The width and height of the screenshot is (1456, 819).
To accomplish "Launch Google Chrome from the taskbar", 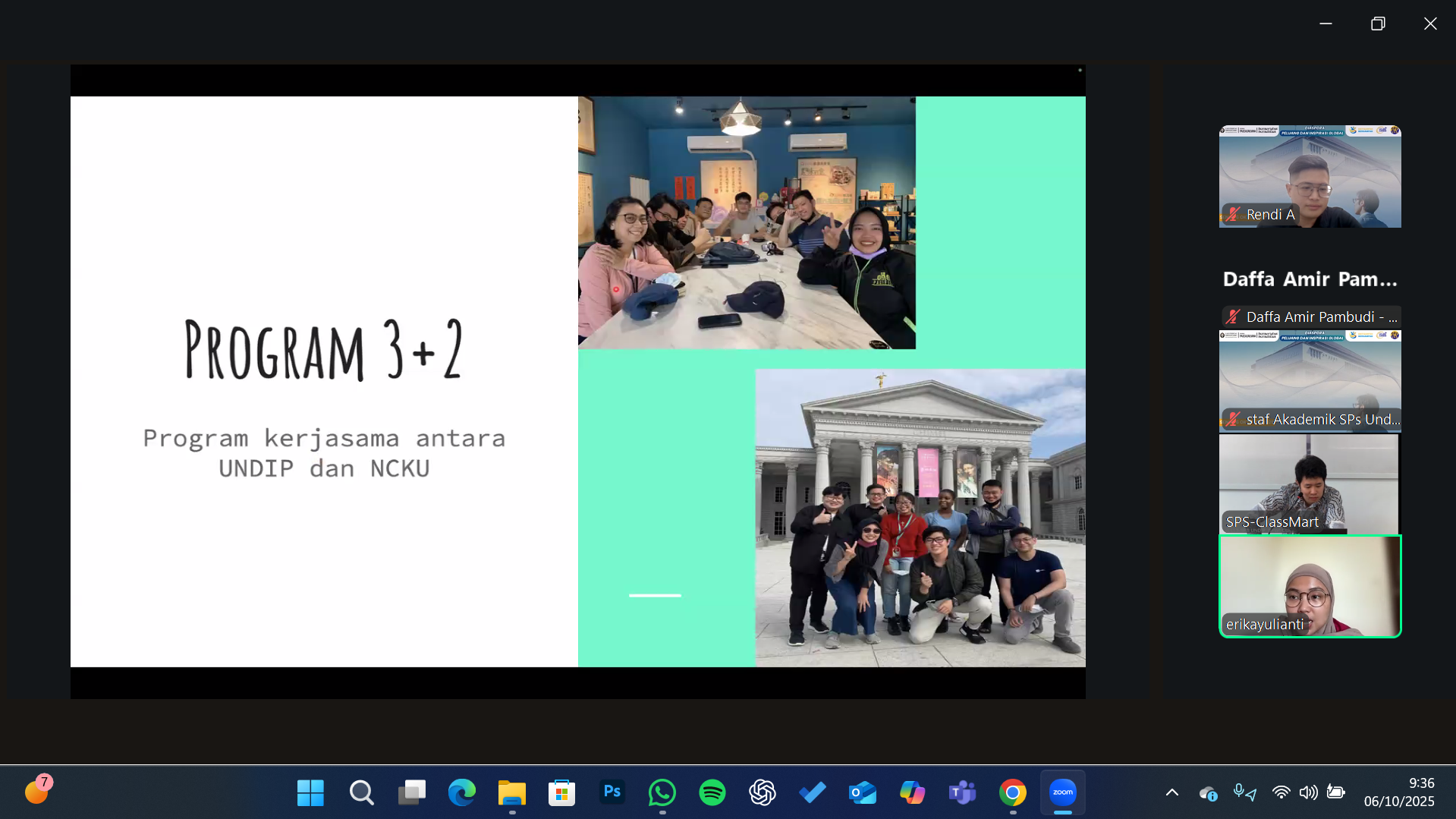I will click(x=1012, y=792).
